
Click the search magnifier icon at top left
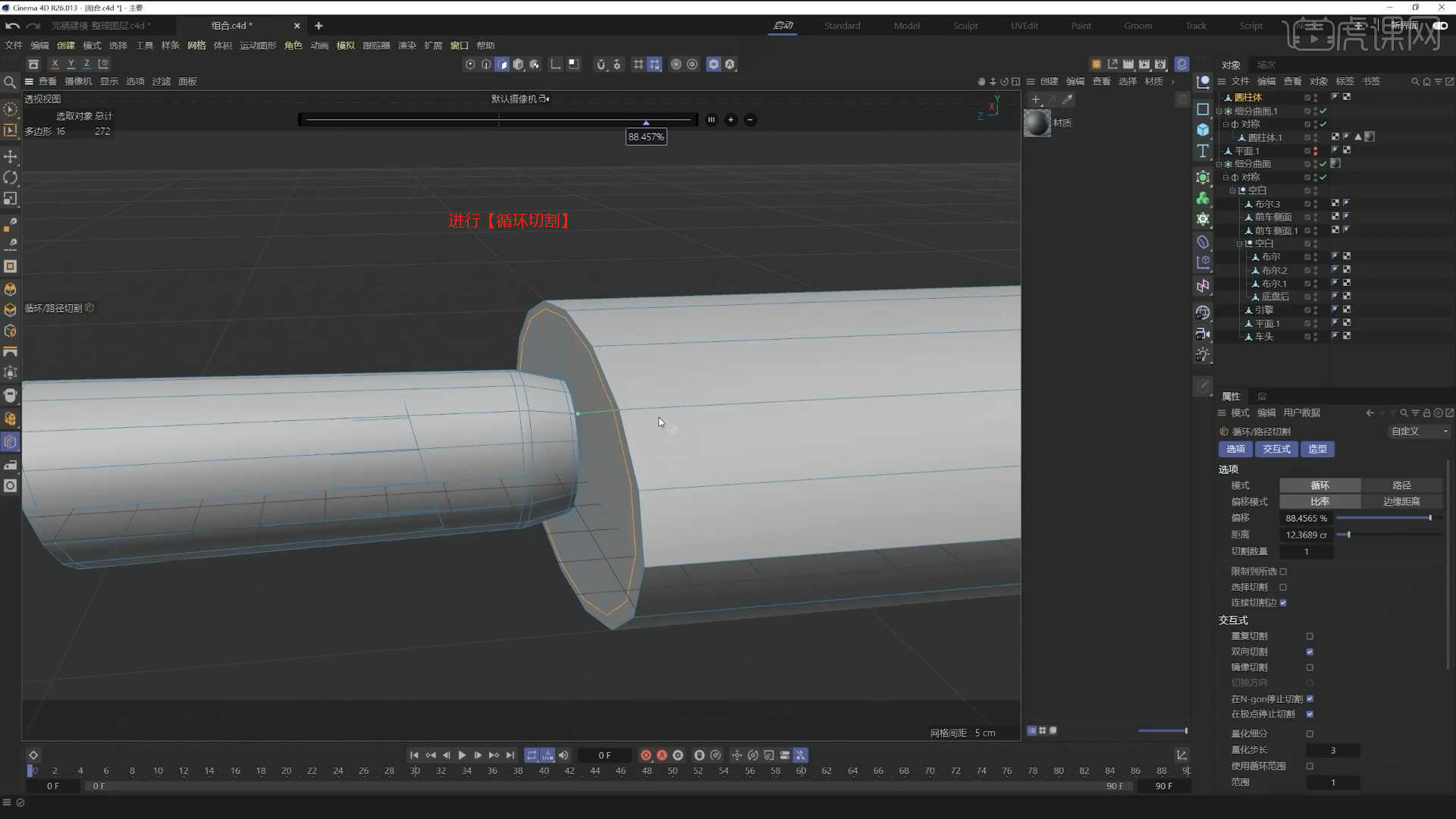click(10, 82)
